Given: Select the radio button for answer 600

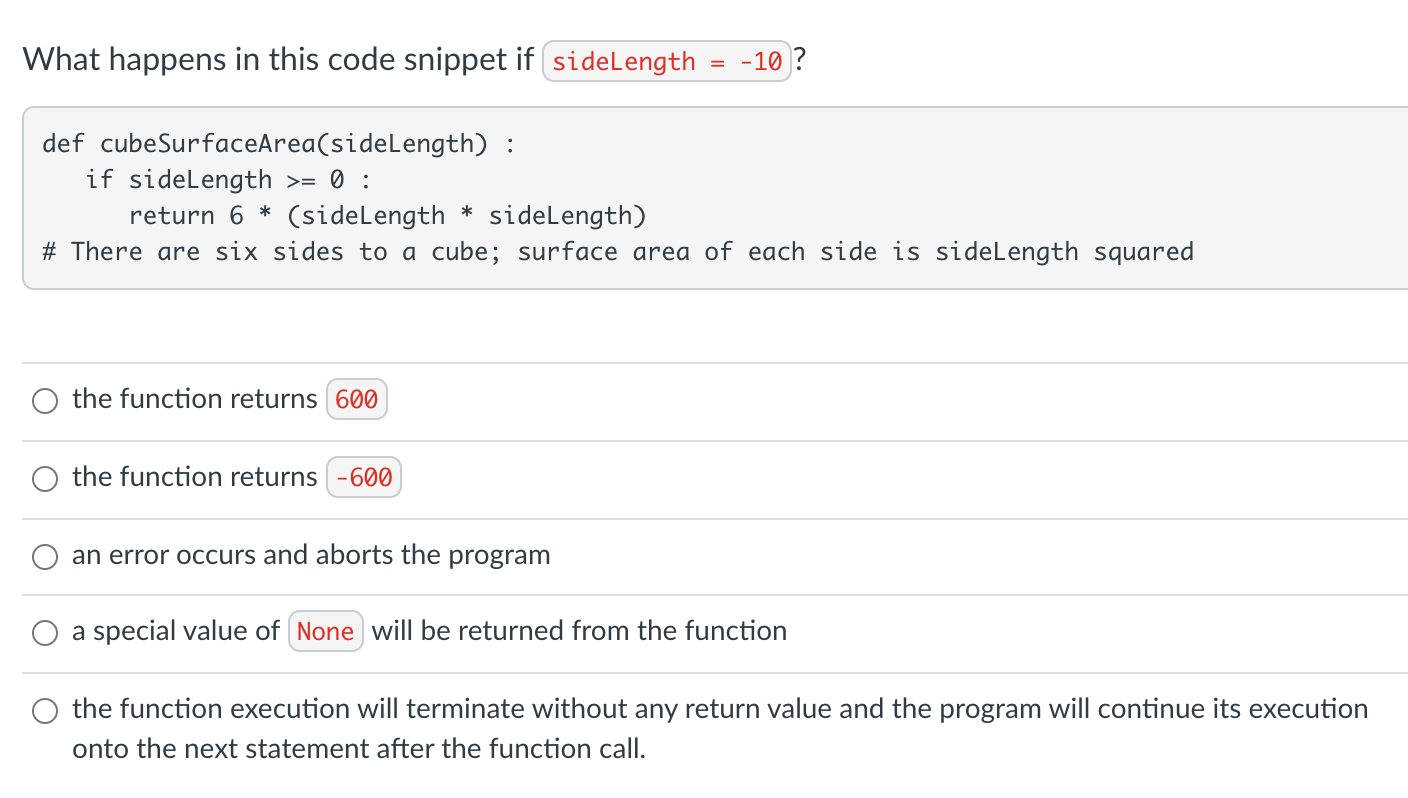Looking at the screenshot, I should click(x=45, y=400).
